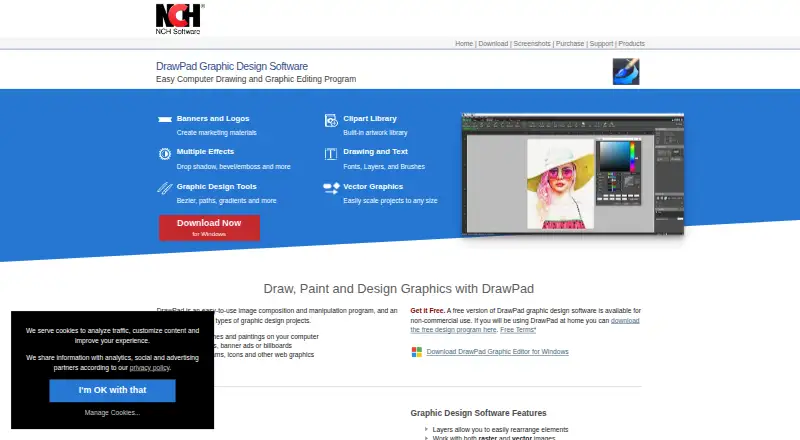Screen dimensions: 800x440
Task: Open the privacy policy link
Action: [149, 368]
